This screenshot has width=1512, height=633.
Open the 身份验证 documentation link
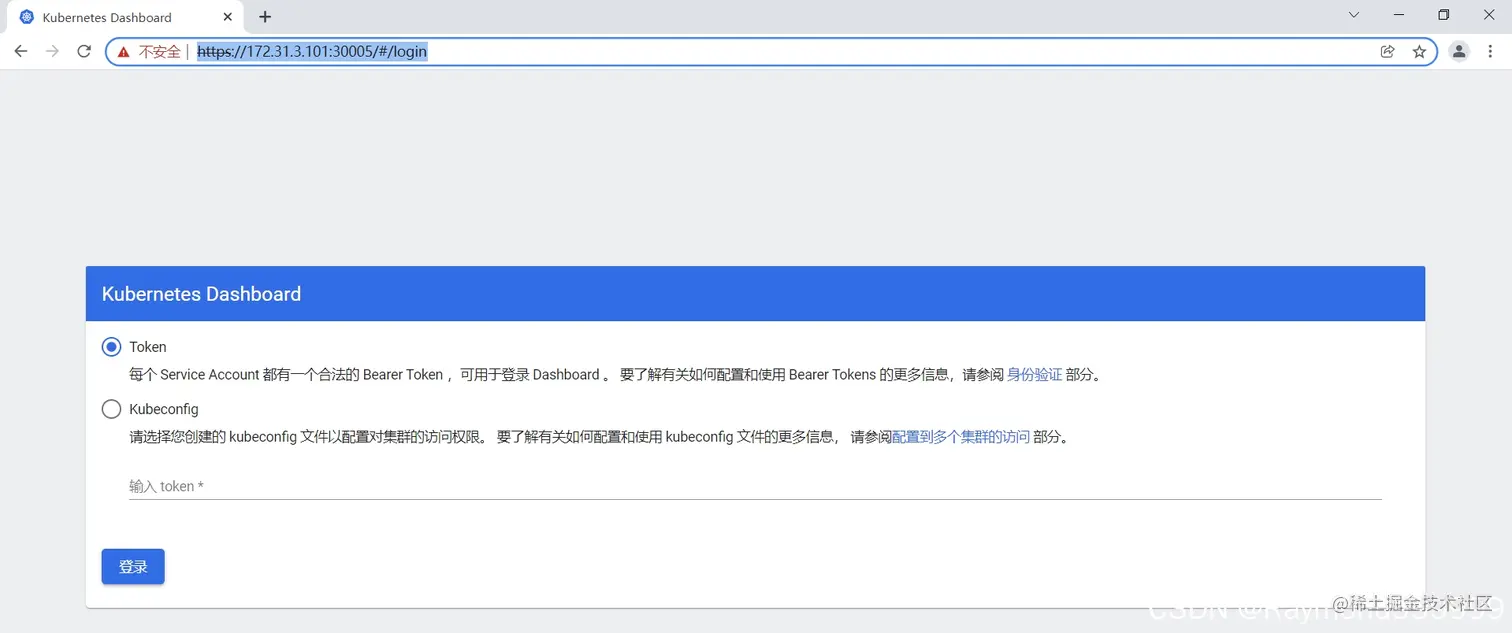[1034, 373]
